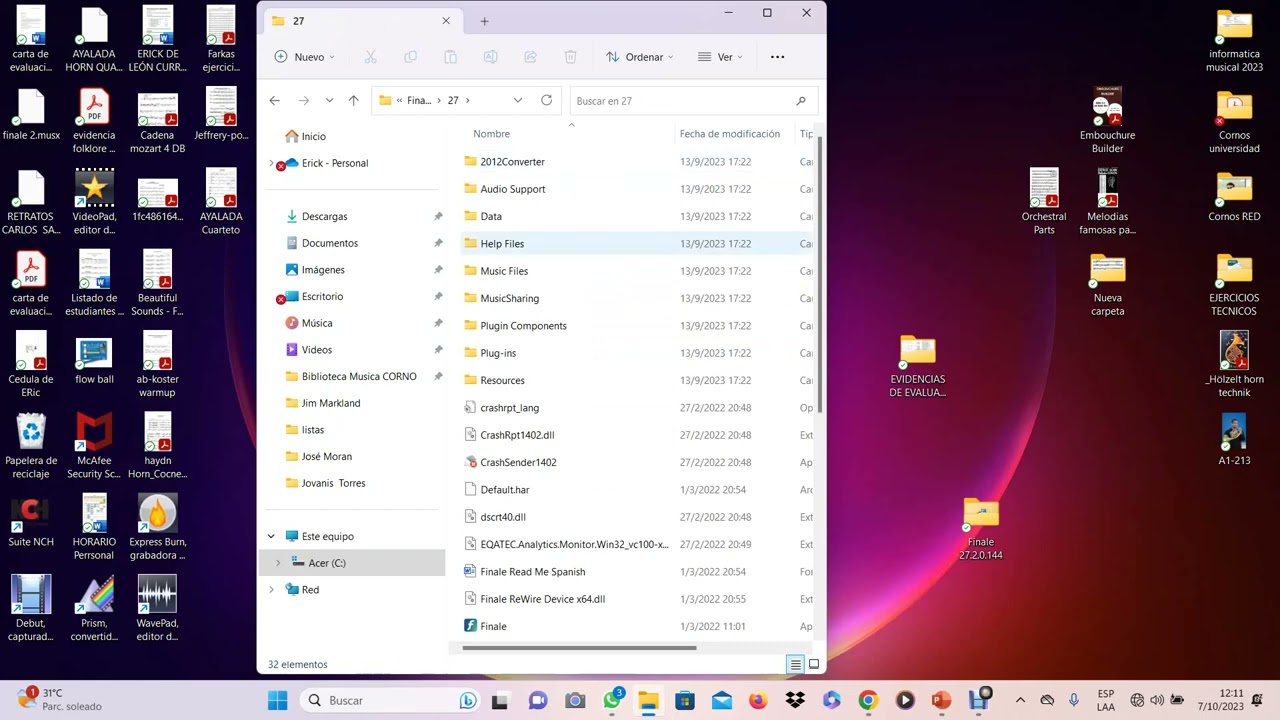Show recent locations dropdown beside forward arrow
The width and height of the screenshot is (1280, 720).
pyautogui.click(x=329, y=100)
